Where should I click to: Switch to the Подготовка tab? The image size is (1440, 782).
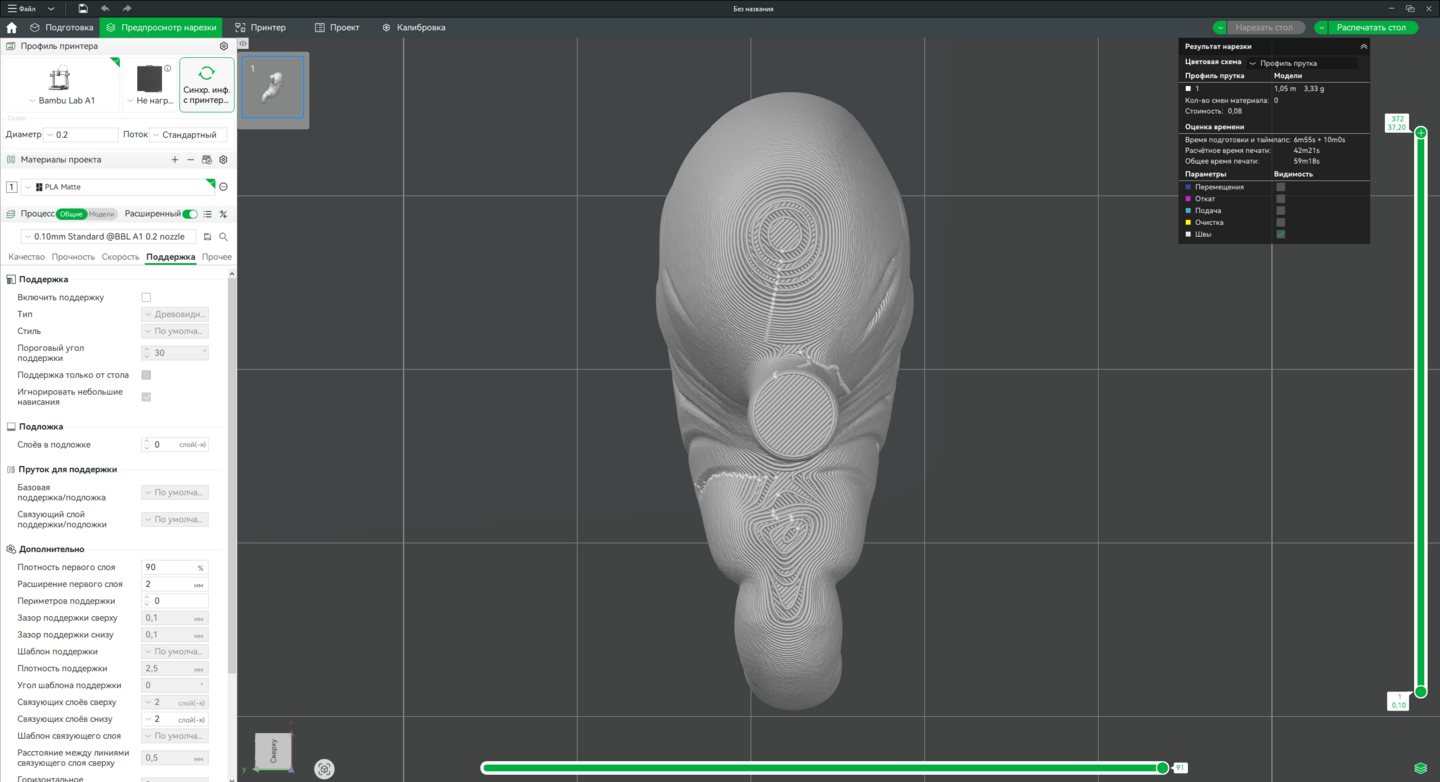click(x=61, y=28)
